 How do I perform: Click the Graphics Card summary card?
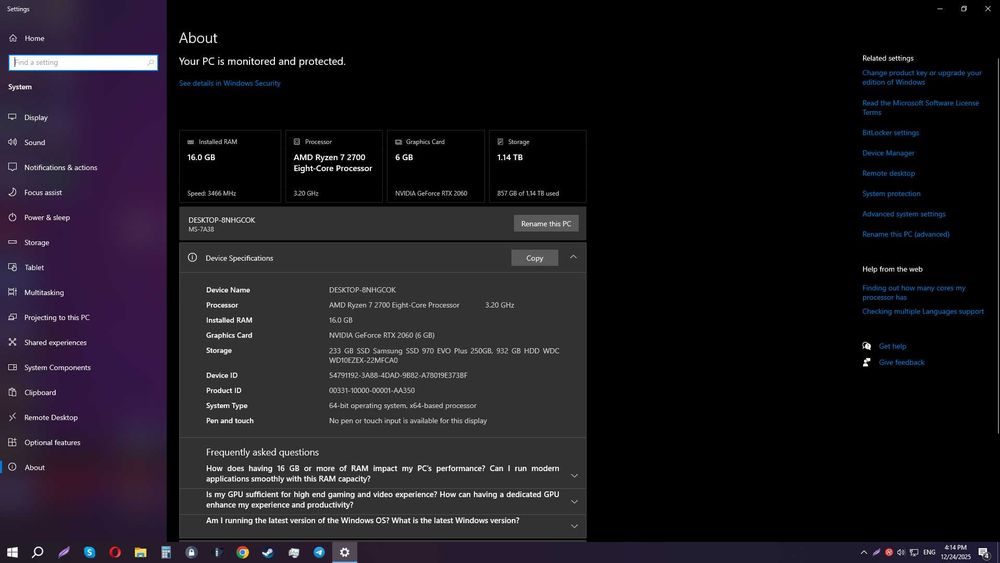click(436, 166)
